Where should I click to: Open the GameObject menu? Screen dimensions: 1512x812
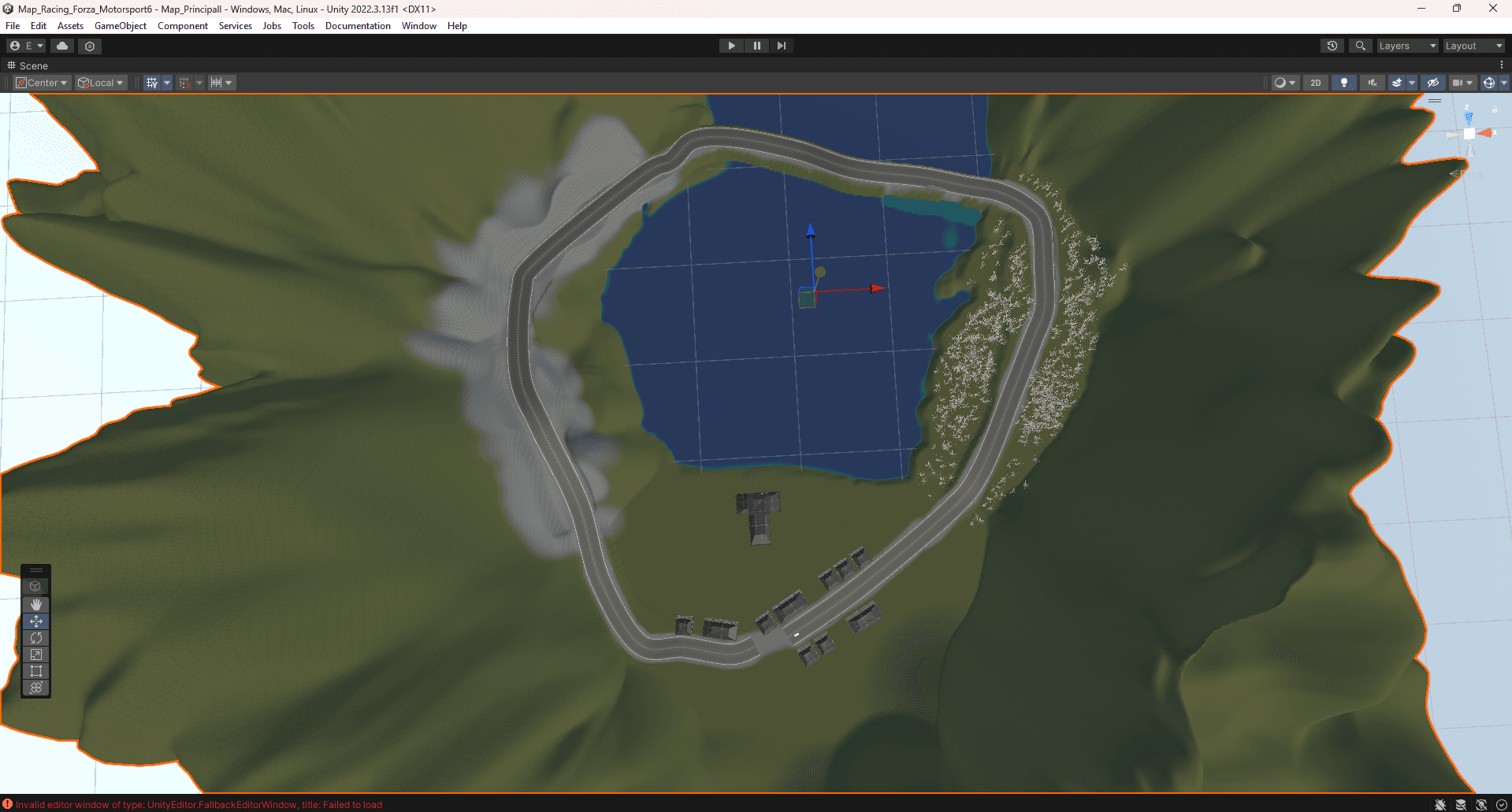point(121,26)
